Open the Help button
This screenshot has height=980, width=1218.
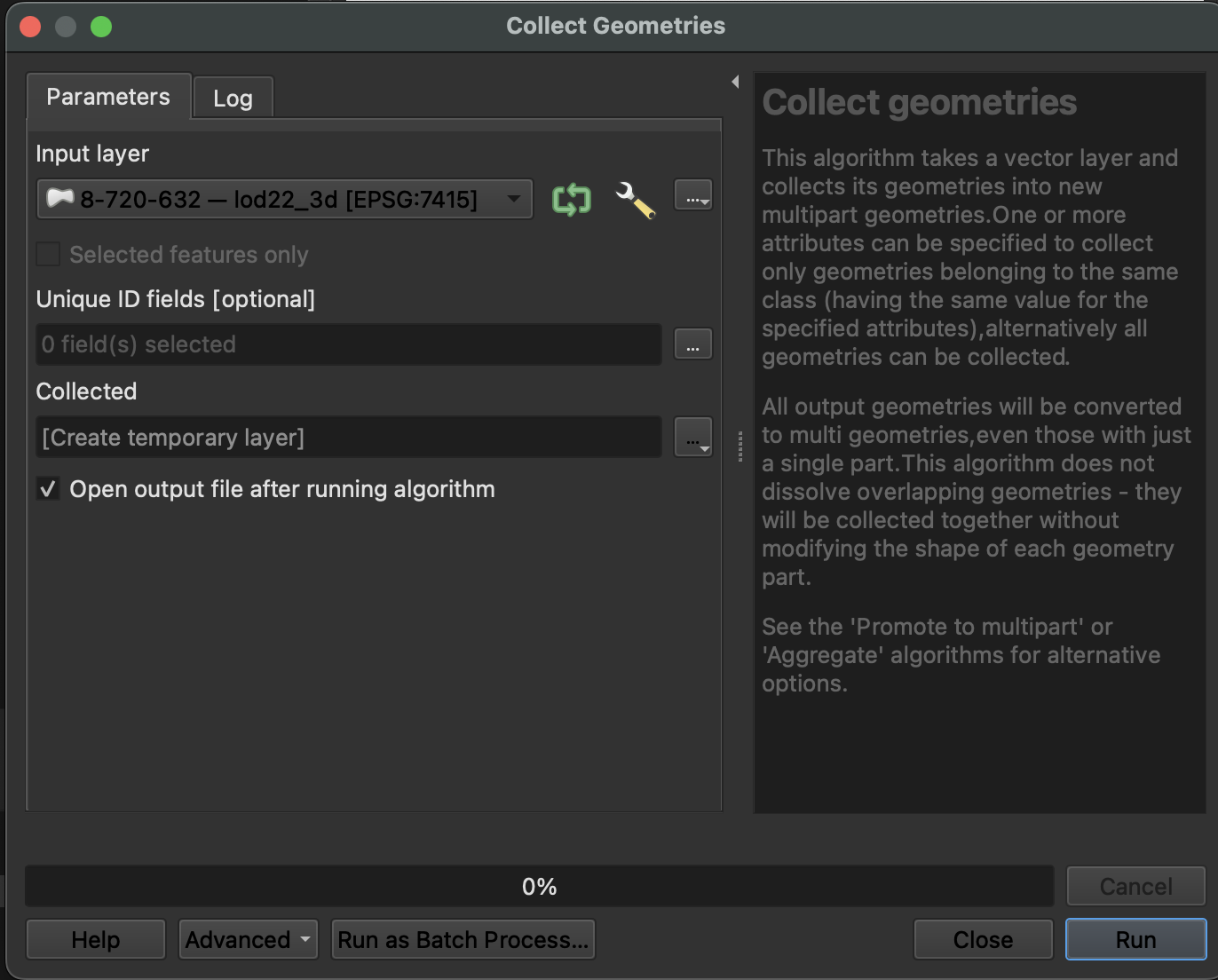tap(96, 939)
